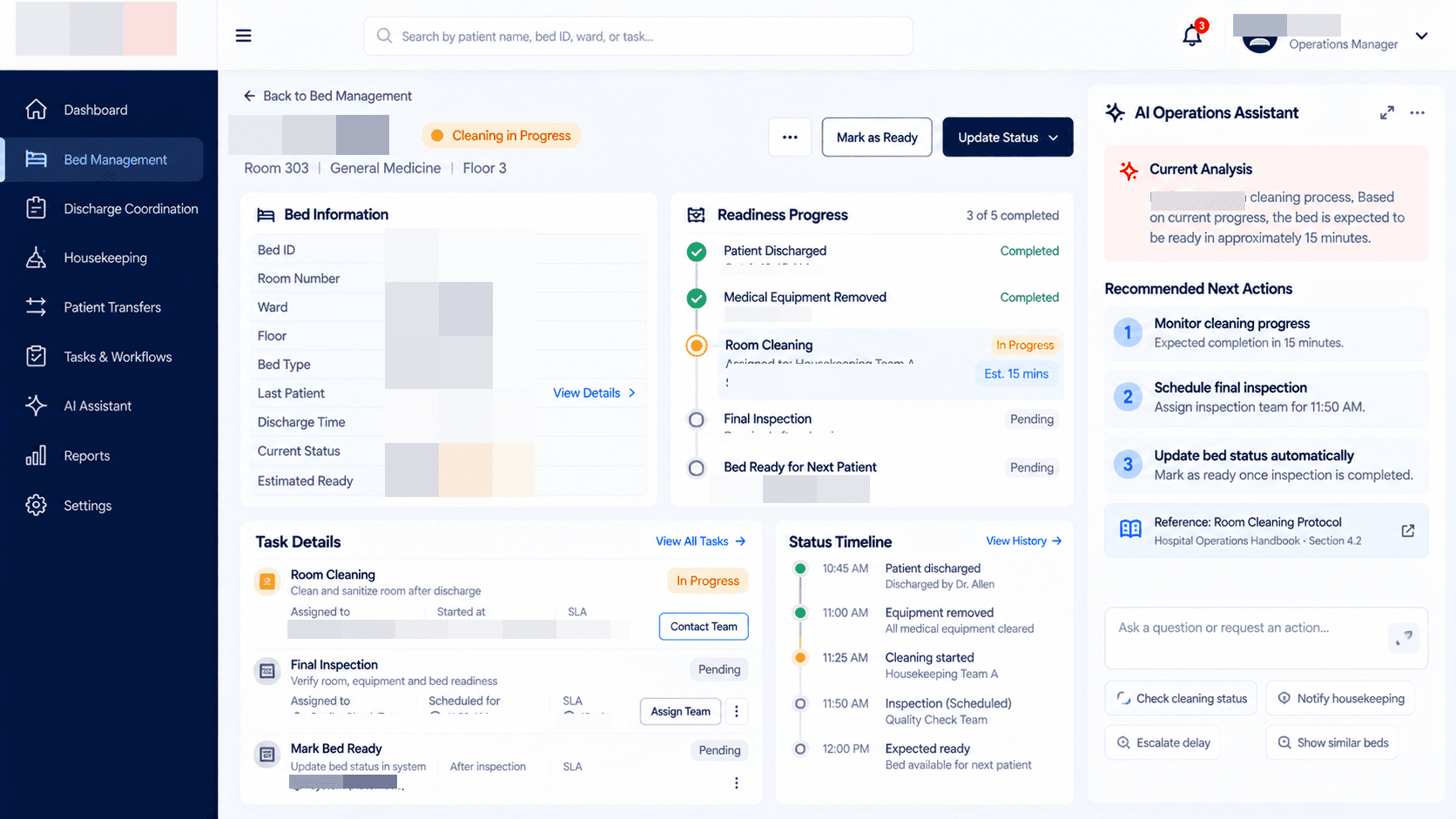Open the Room Cleaning Protocol external link icon

tap(1407, 531)
